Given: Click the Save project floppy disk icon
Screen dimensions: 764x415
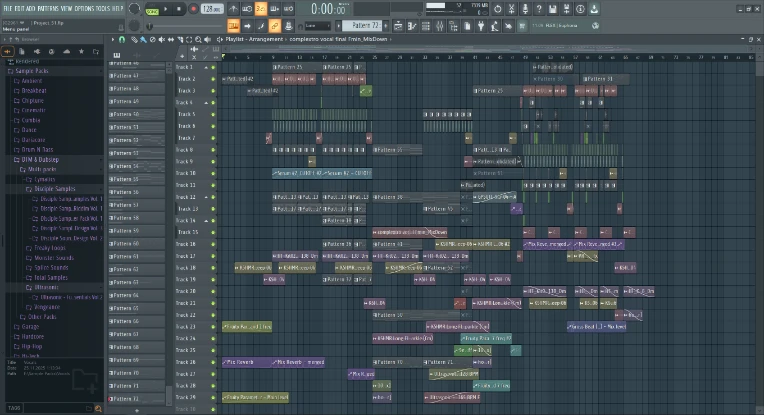Looking at the screenshot, I should 553,9.
